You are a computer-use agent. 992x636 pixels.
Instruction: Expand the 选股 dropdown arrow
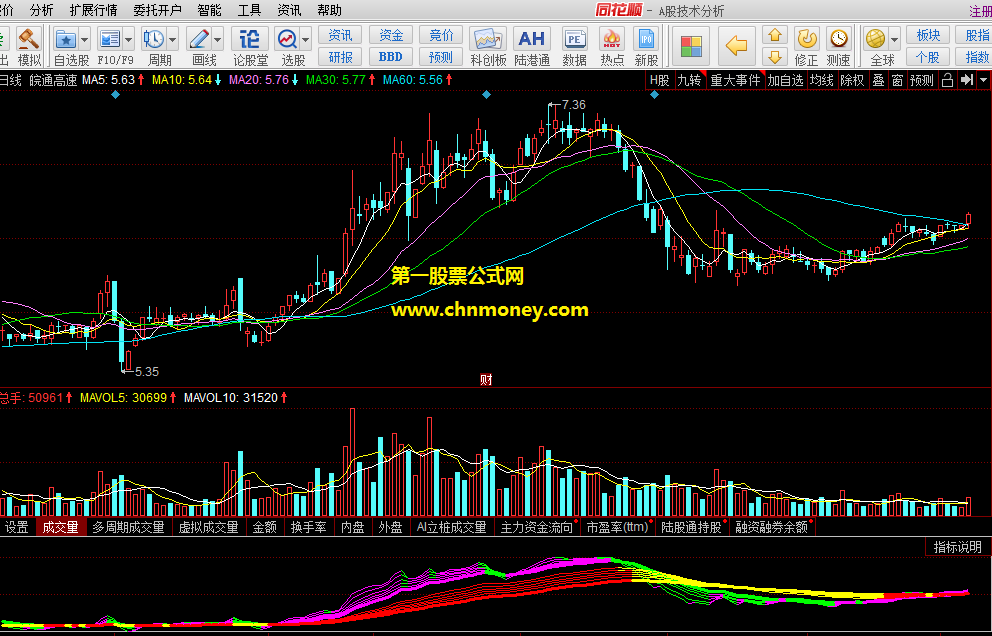pyautogui.click(x=306, y=39)
